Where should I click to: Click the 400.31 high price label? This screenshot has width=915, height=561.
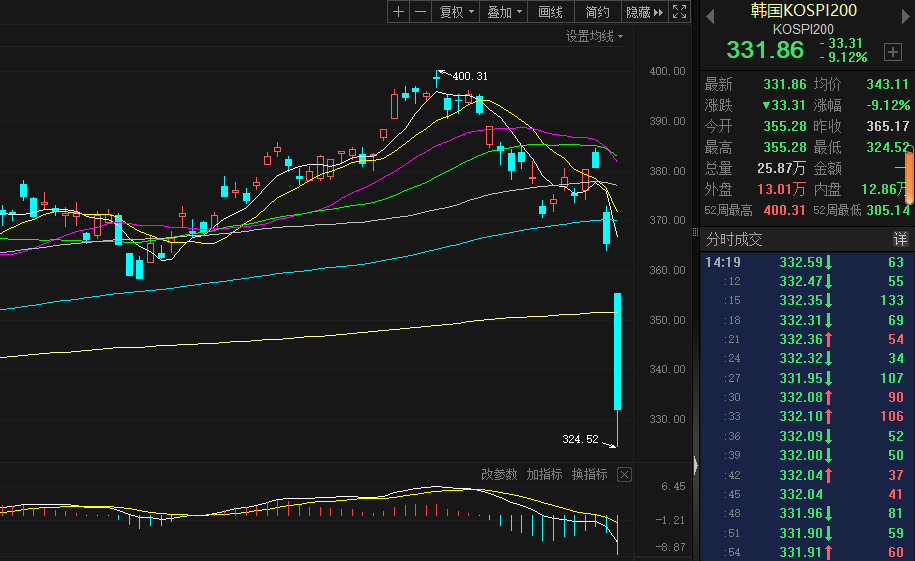pyautogui.click(x=470, y=76)
